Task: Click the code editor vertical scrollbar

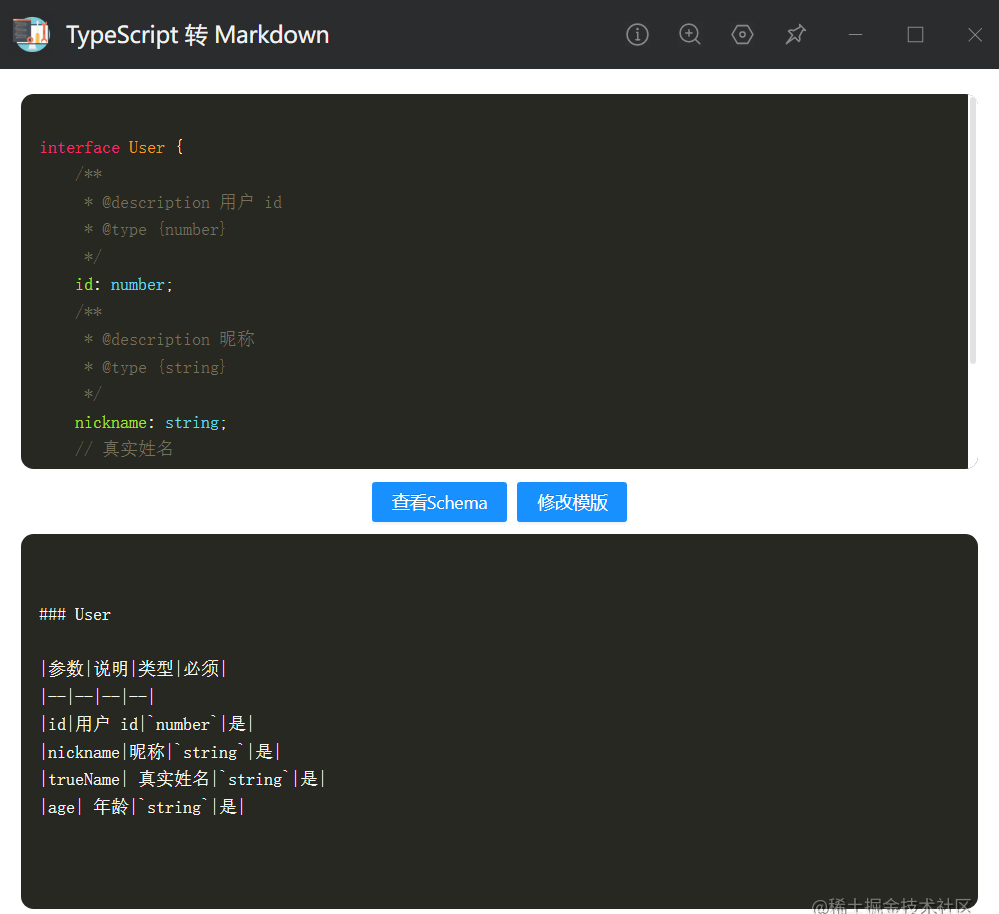Action: tap(972, 230)
